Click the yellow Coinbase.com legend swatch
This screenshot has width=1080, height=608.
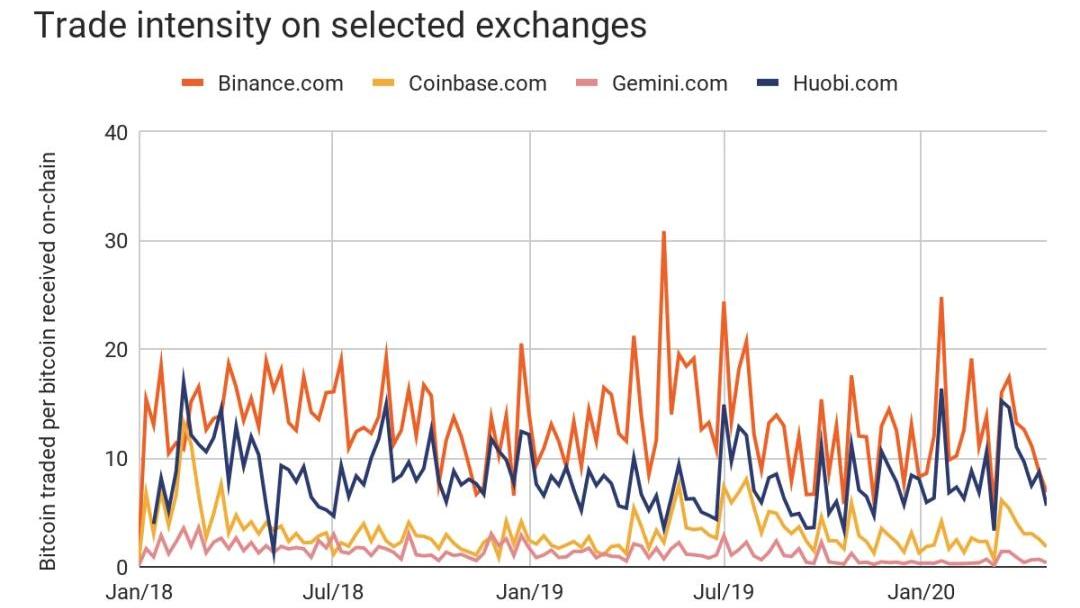(x=383, y=83)
